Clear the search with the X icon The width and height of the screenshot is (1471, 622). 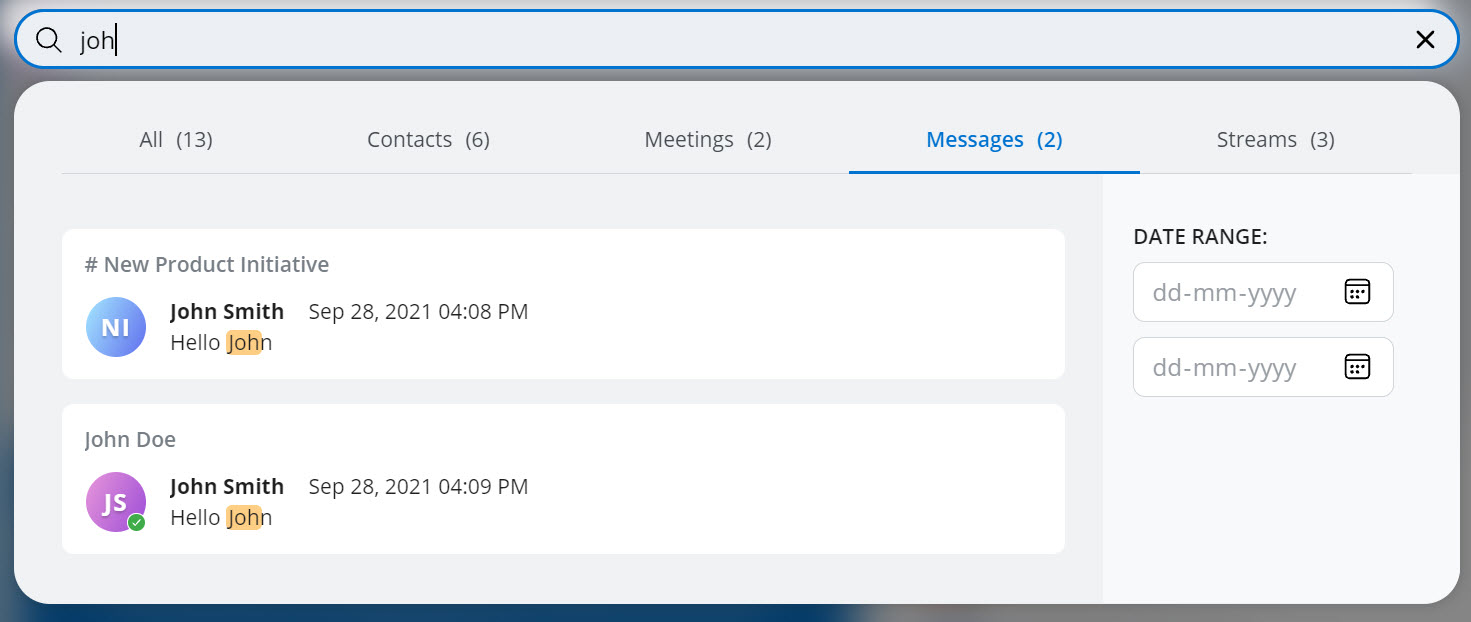(x=1425, y=39)
